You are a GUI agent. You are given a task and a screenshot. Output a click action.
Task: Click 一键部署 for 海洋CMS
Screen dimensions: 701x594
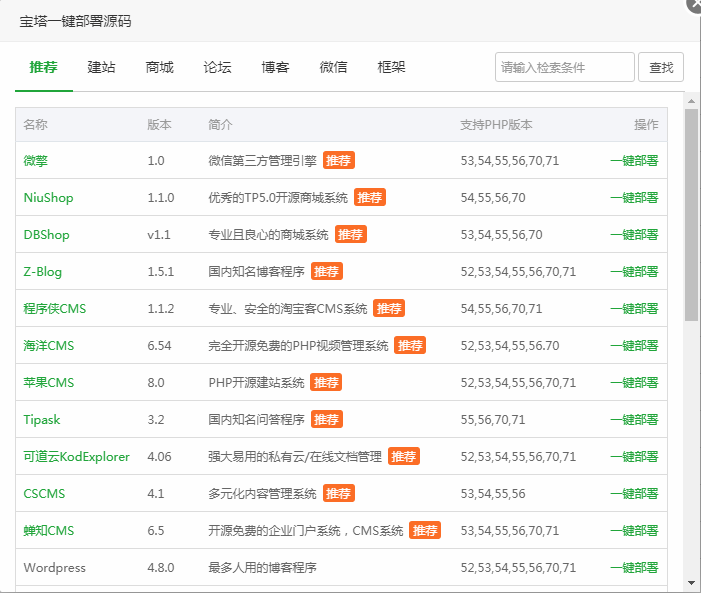634,346
